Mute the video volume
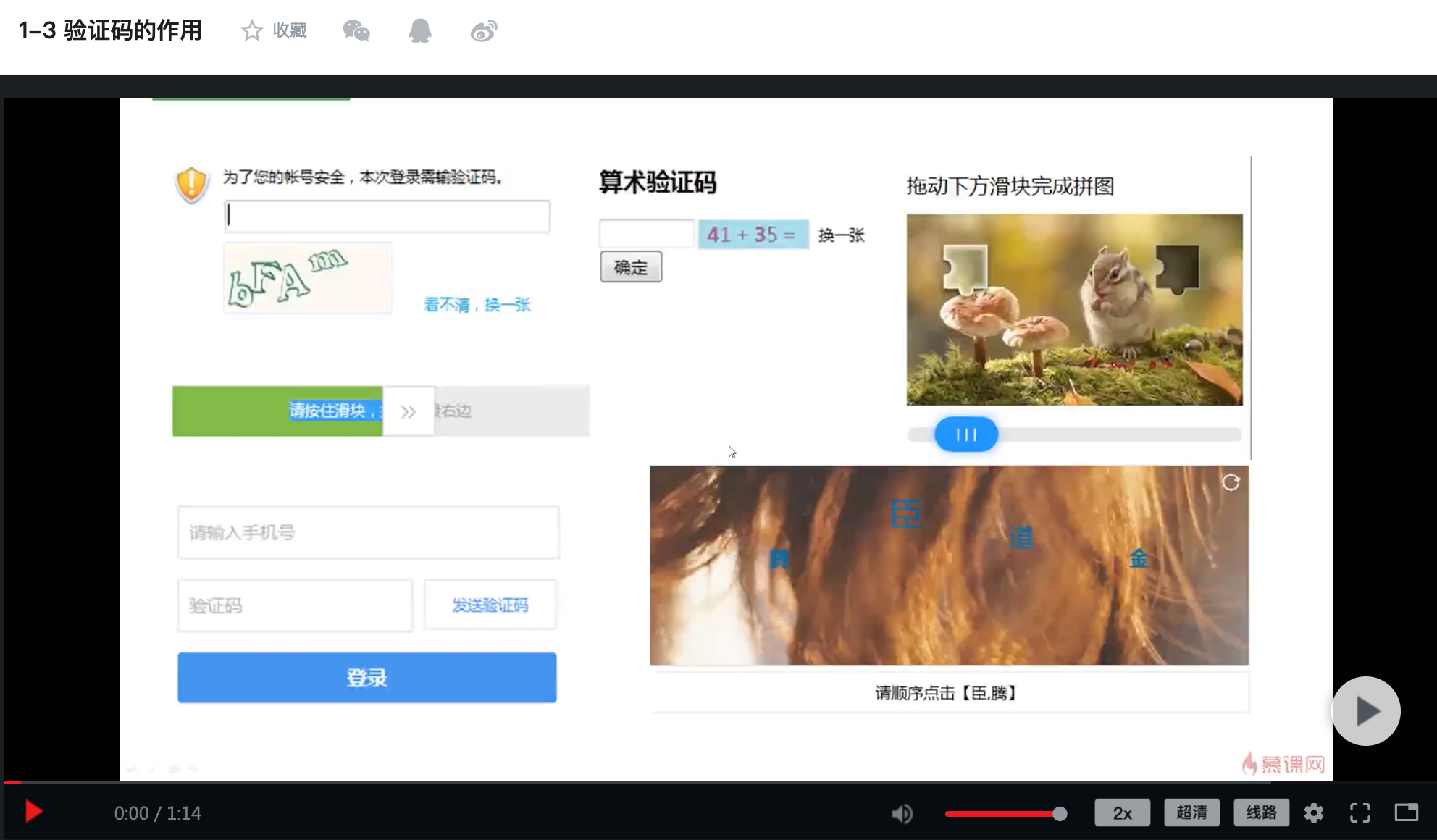The height and width of the screenshot is (840, 1437). coord(902,813)
